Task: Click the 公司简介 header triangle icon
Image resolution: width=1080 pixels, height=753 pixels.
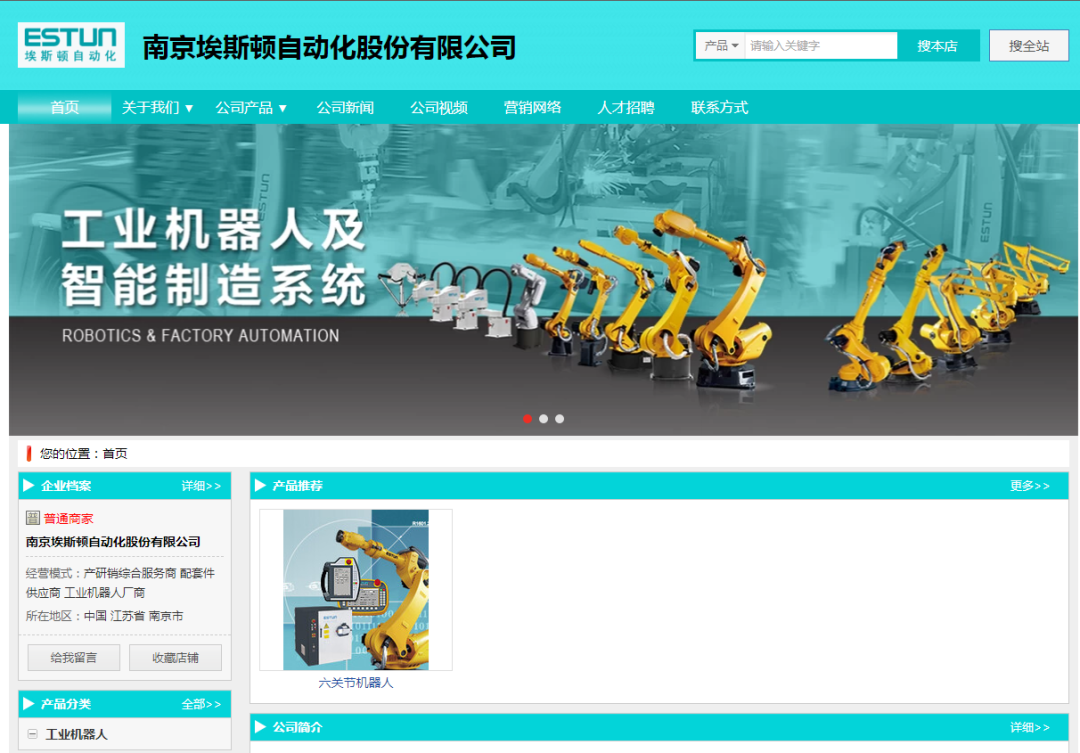Action: (260, 727)
